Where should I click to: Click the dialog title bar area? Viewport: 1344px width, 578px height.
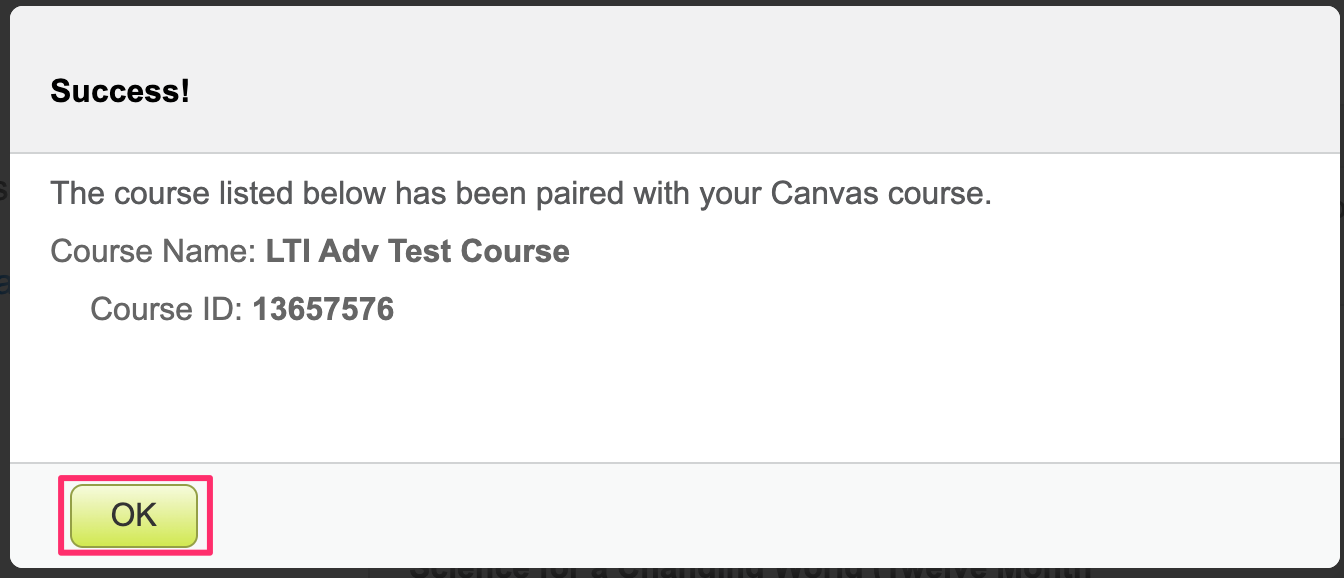coord(670,78)
